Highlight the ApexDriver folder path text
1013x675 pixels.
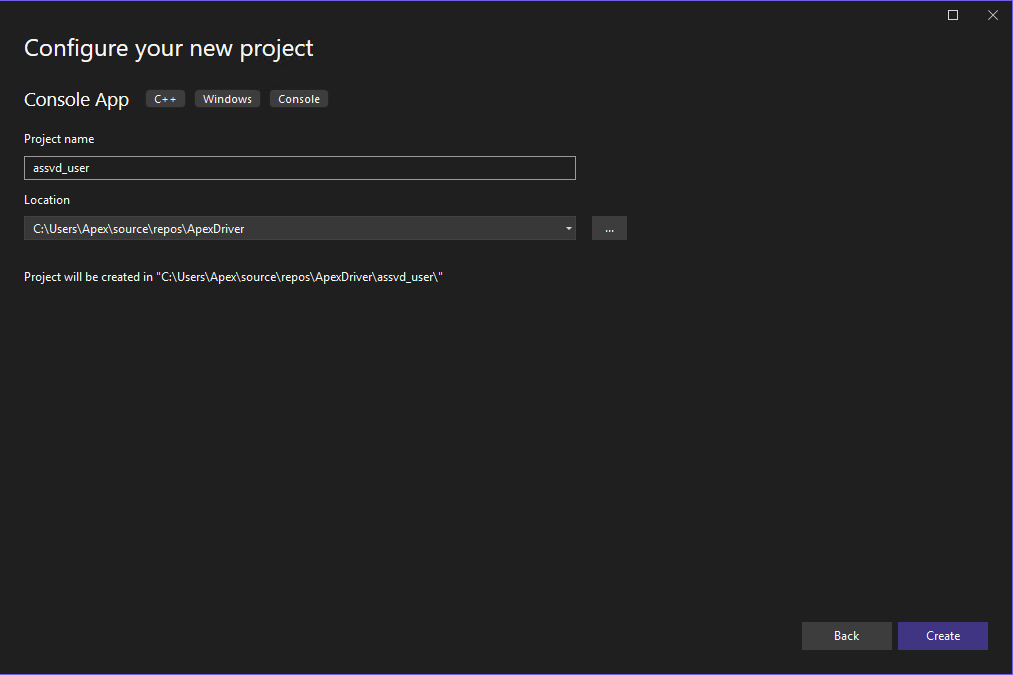136,228
